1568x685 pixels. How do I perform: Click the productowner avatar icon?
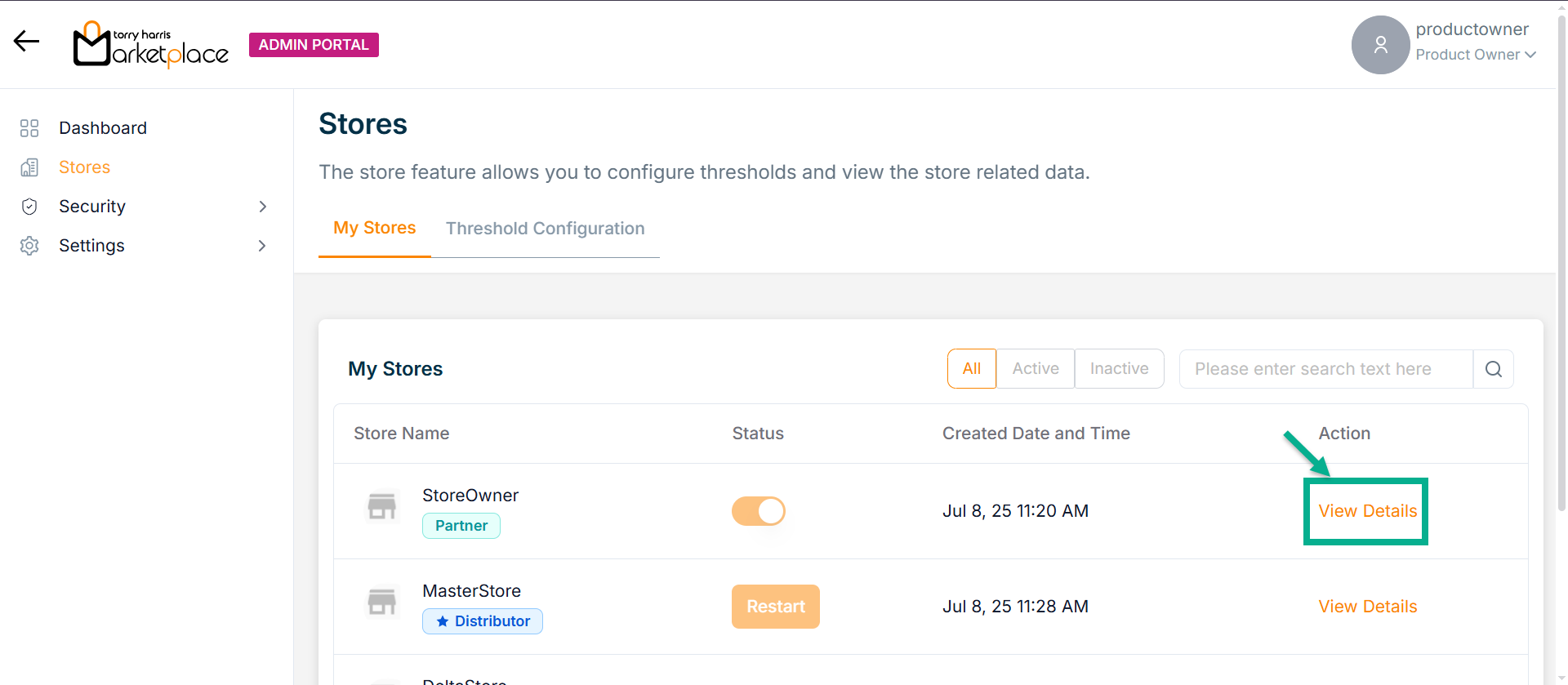tap(1380, 45)
